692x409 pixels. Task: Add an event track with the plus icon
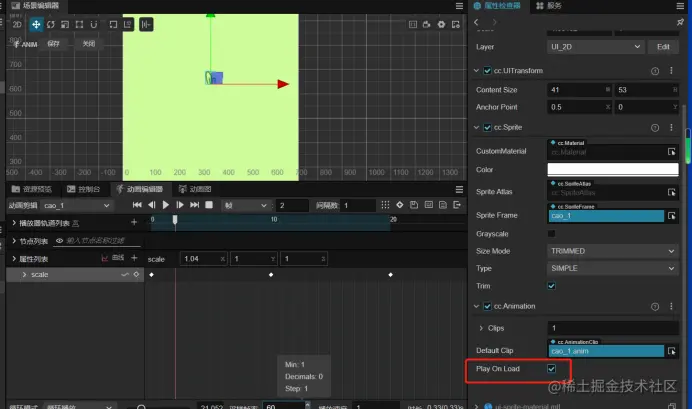(x=134, y=222)
